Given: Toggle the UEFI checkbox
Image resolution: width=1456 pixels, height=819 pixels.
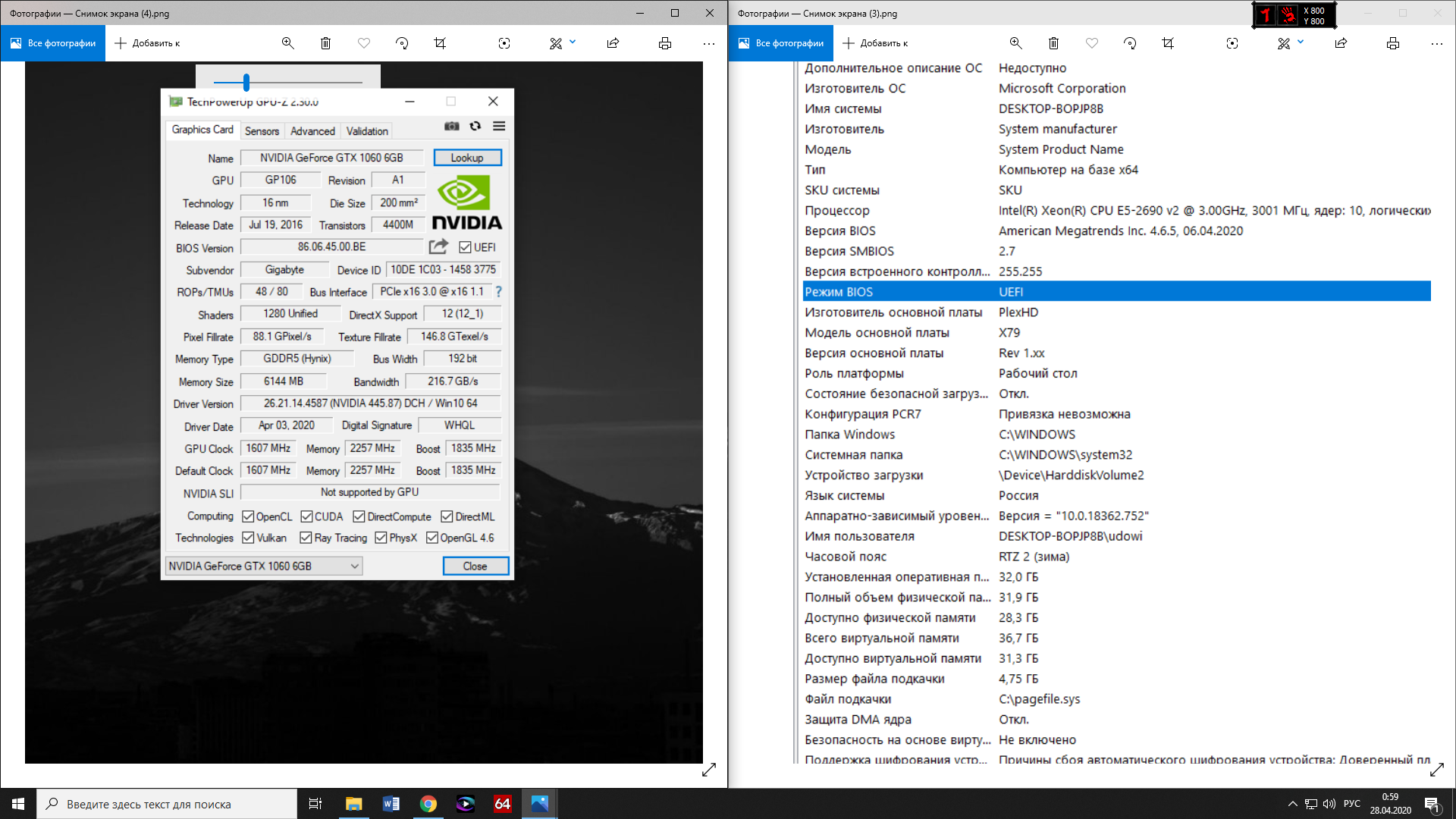Looking at the screenshot, I should coord(465,247).
